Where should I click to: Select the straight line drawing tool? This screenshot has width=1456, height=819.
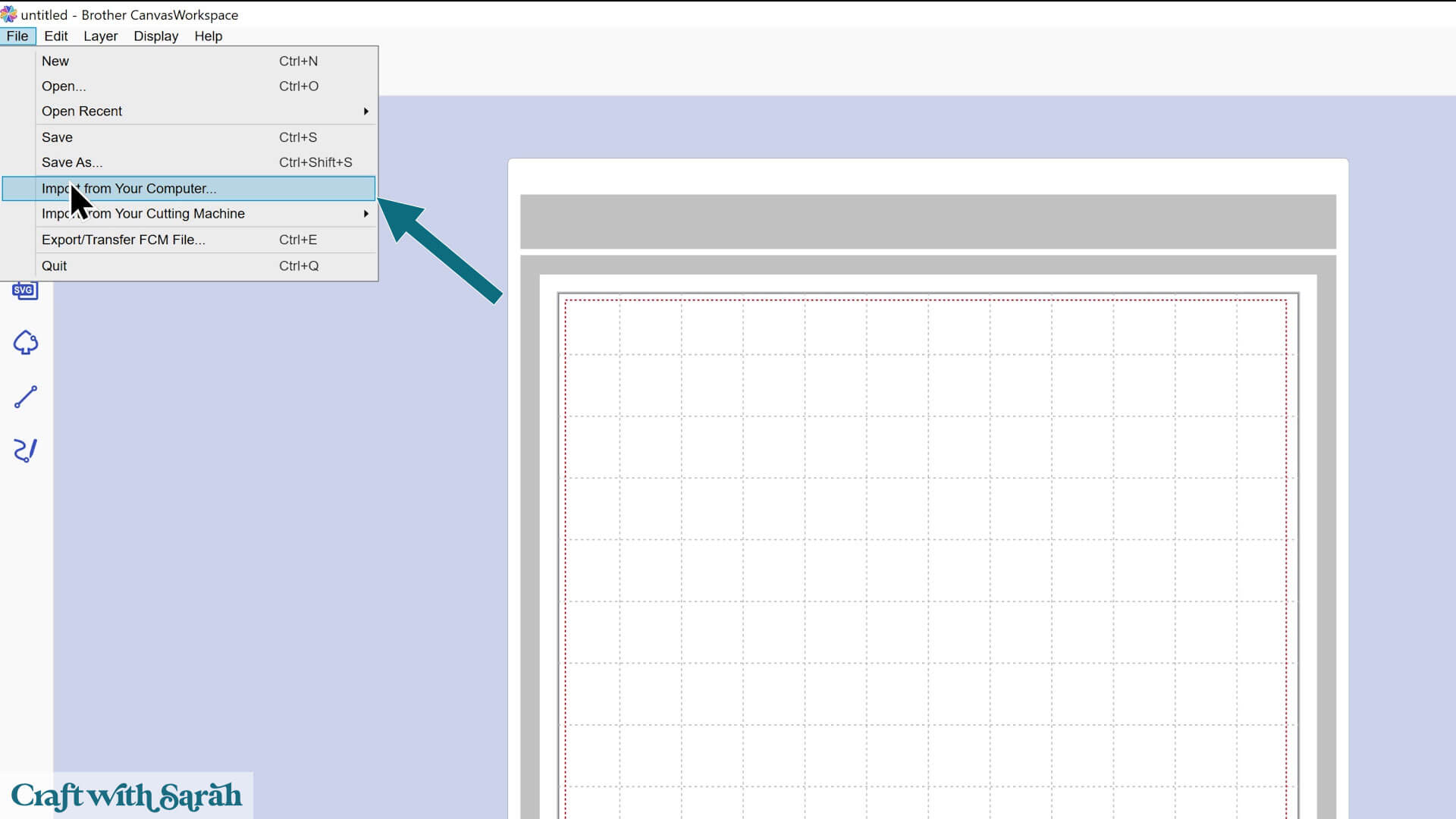25,397
